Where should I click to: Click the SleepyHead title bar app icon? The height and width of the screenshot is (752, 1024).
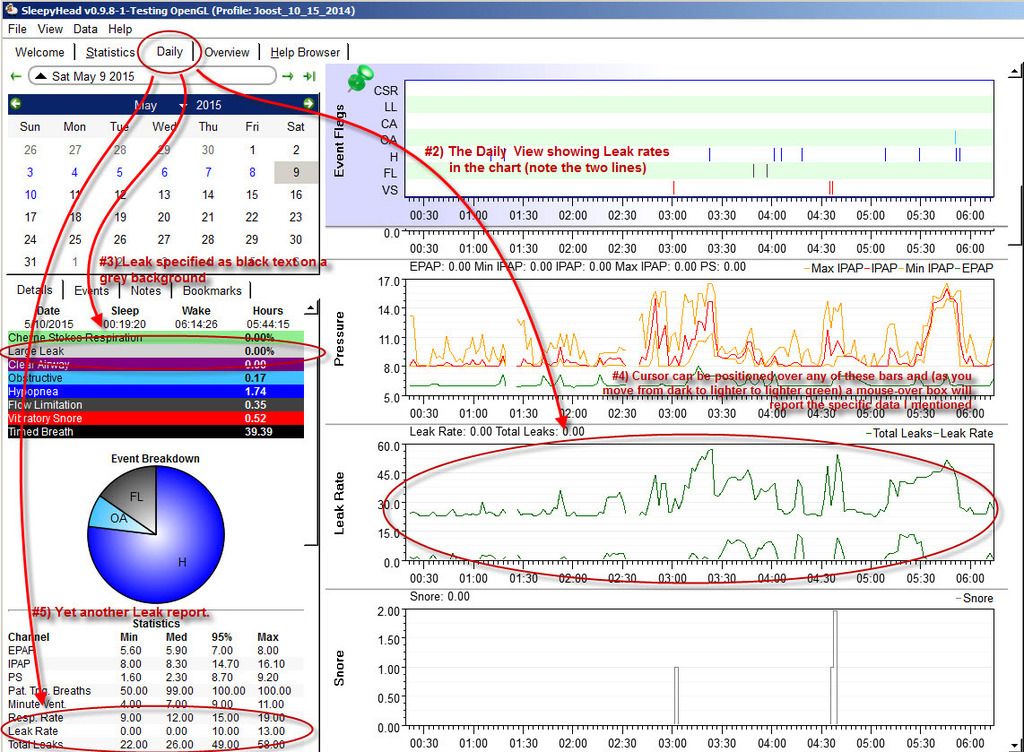pyautogui.click(x=11, y=9)
